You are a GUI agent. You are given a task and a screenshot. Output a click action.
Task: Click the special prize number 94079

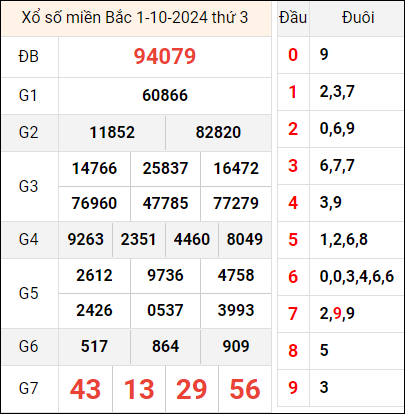click(x=165, y=56)
